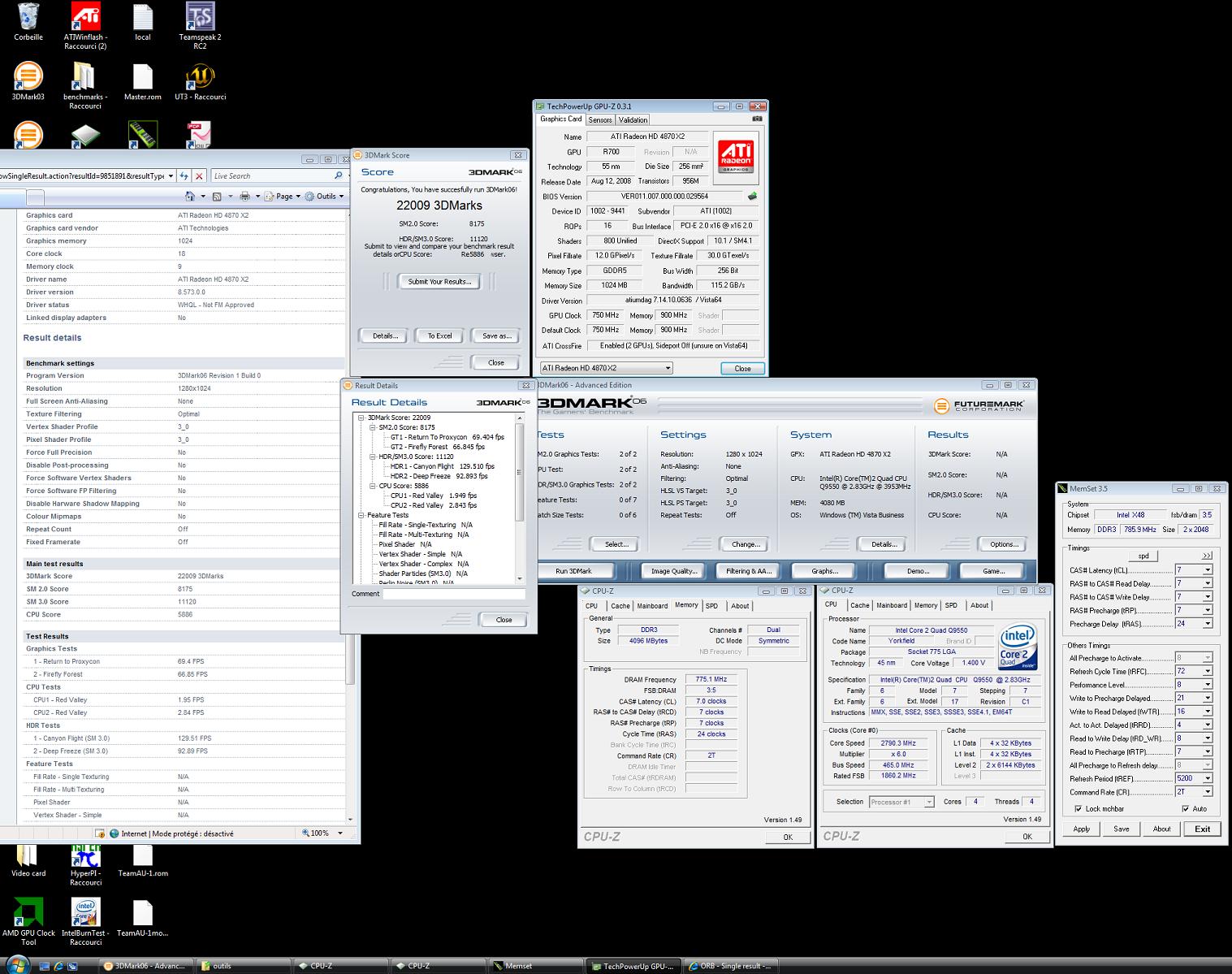This screenshot has height=974, width=1232.
Task: Collapse the CPU Score tree node
Action: pos(372,486)
